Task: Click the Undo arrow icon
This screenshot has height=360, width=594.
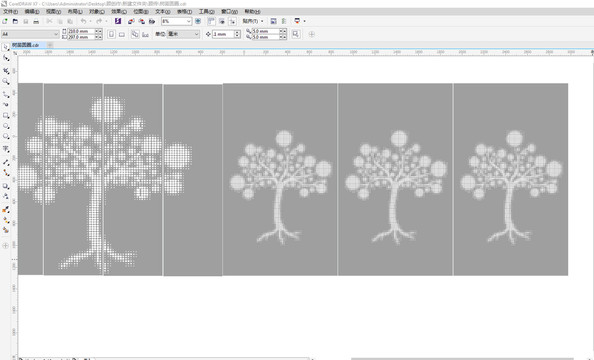Action: click(x=83, y=21)
